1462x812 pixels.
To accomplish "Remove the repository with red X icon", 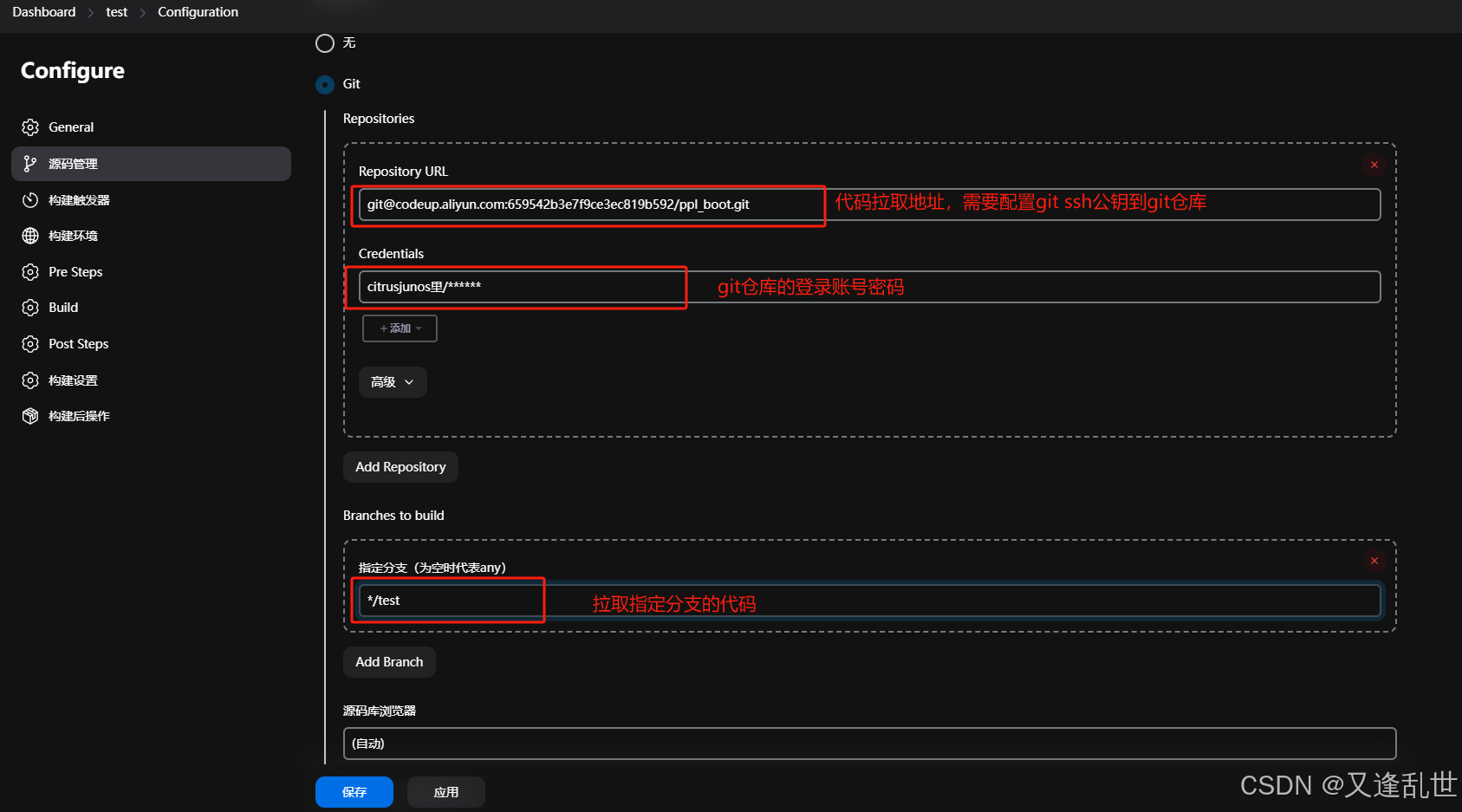I will point(1374,165).
